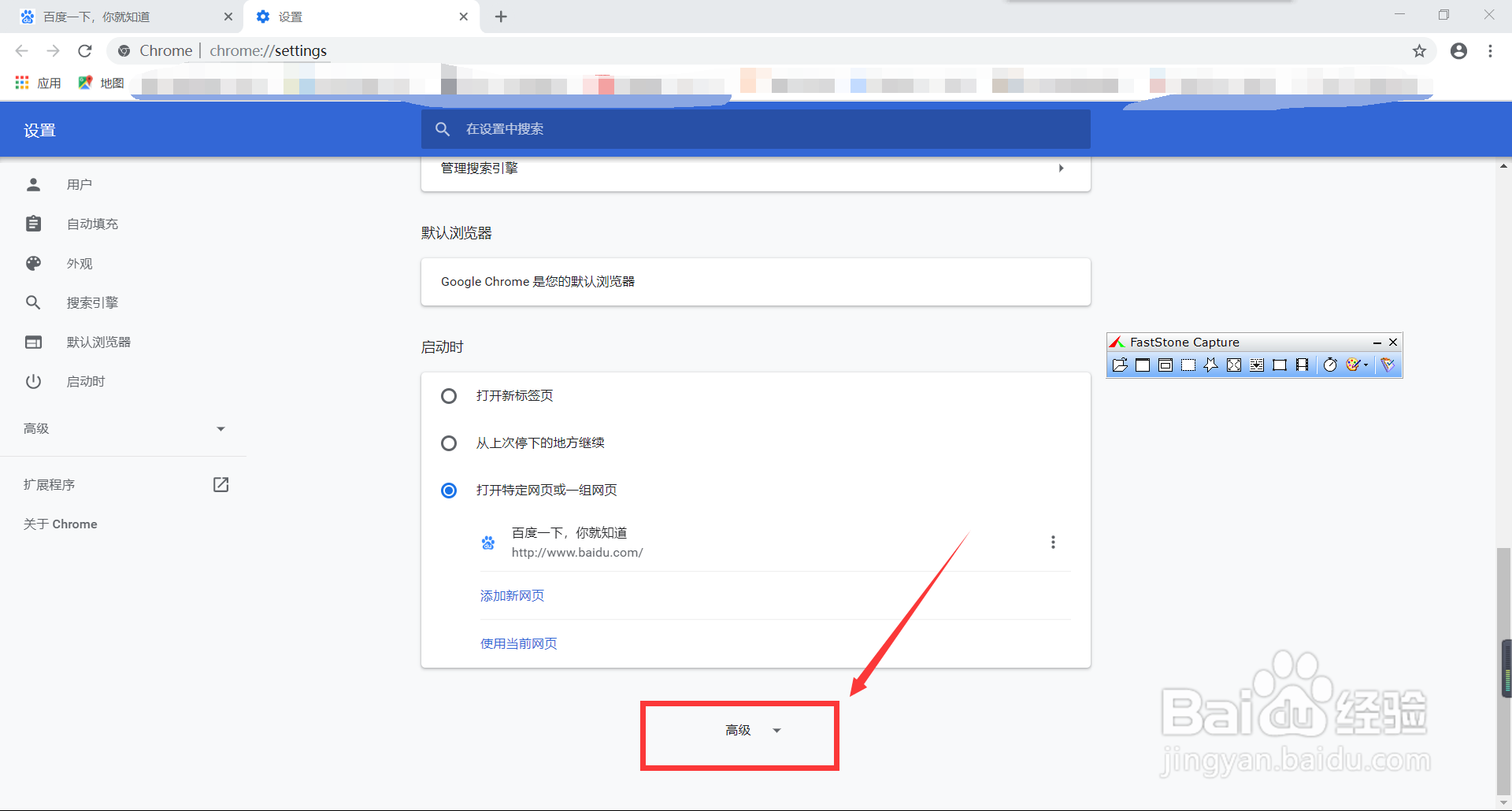1512x811 pixels.
Task: Open FastStone Capture settings icon
Action: pyautogui.click(x=1388, y=365)
